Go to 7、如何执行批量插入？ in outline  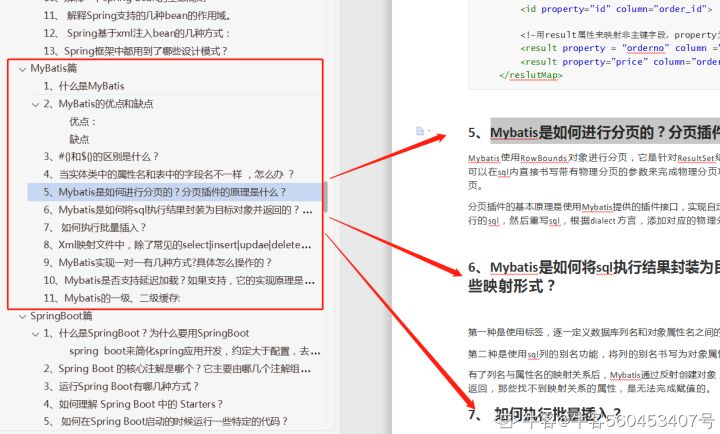[95, 227]
